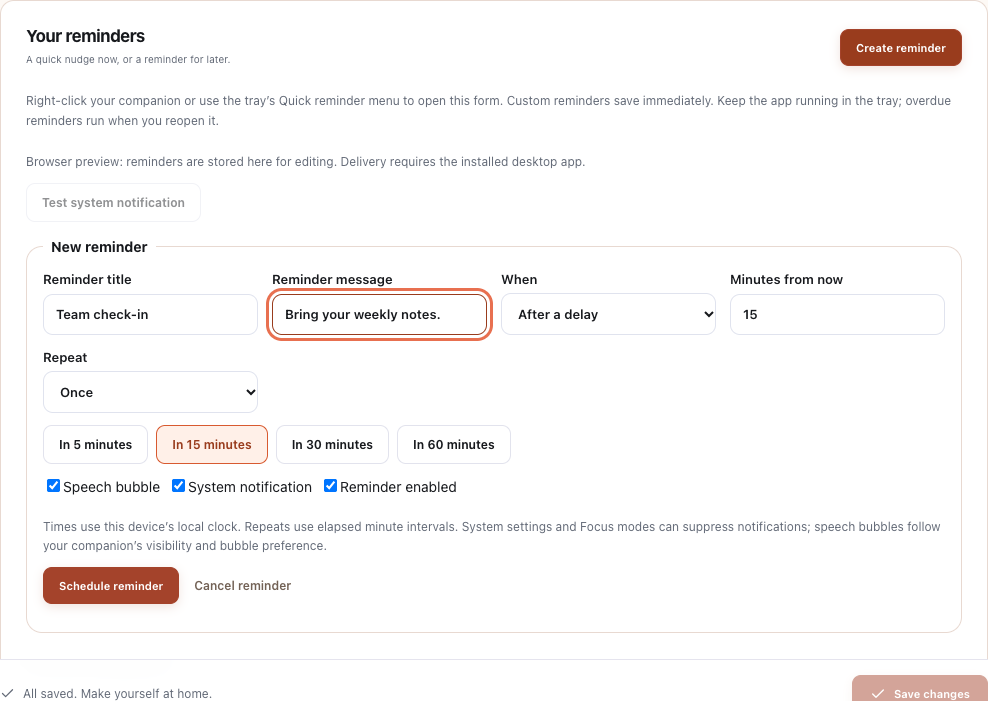This screenshot has width=988, height=701.
Task: Open the When dropdown
Action: click(608, 314)
